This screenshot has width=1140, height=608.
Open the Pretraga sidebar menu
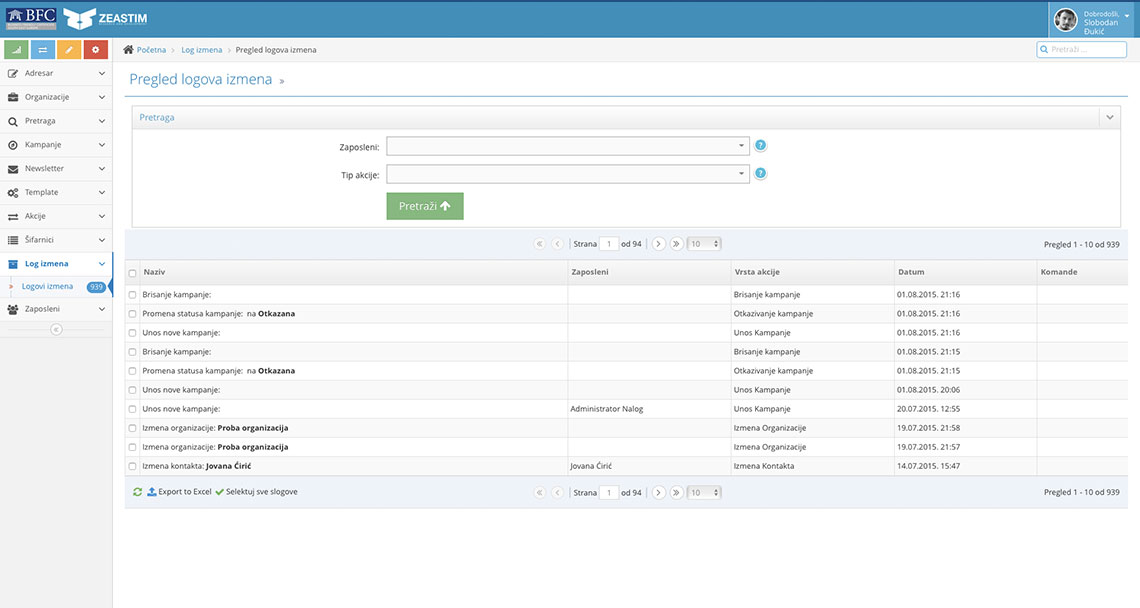click(x=56, y=121)
